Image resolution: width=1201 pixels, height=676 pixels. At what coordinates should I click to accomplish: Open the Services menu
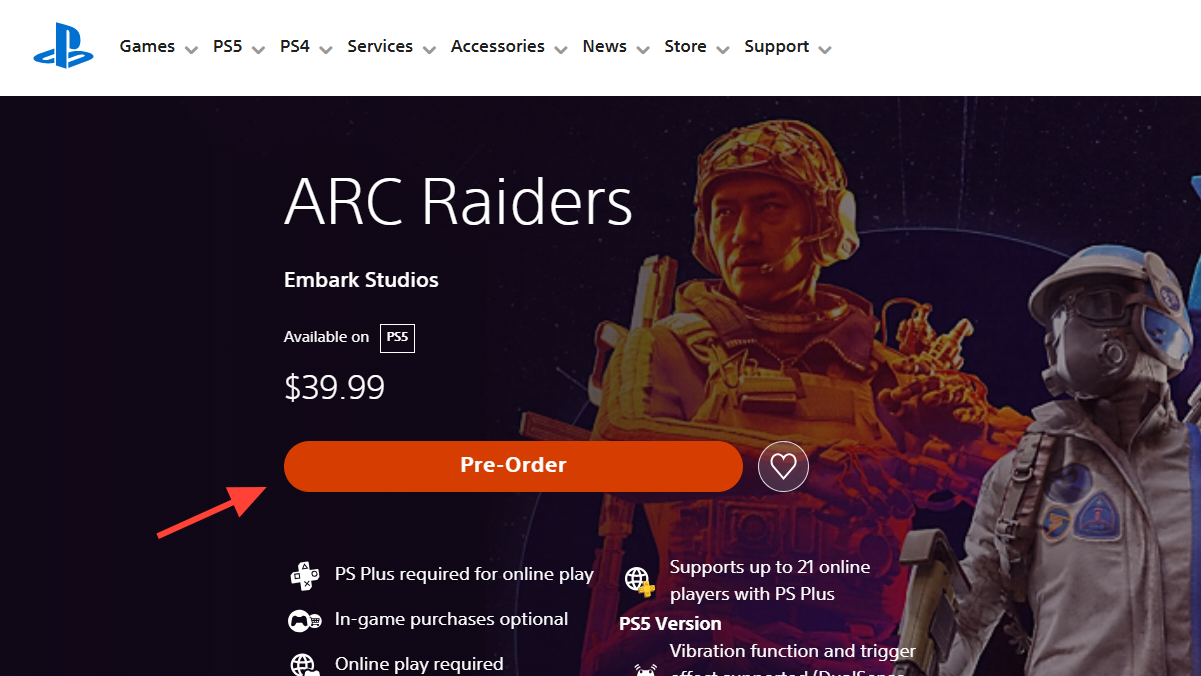(x=380, y=46)
